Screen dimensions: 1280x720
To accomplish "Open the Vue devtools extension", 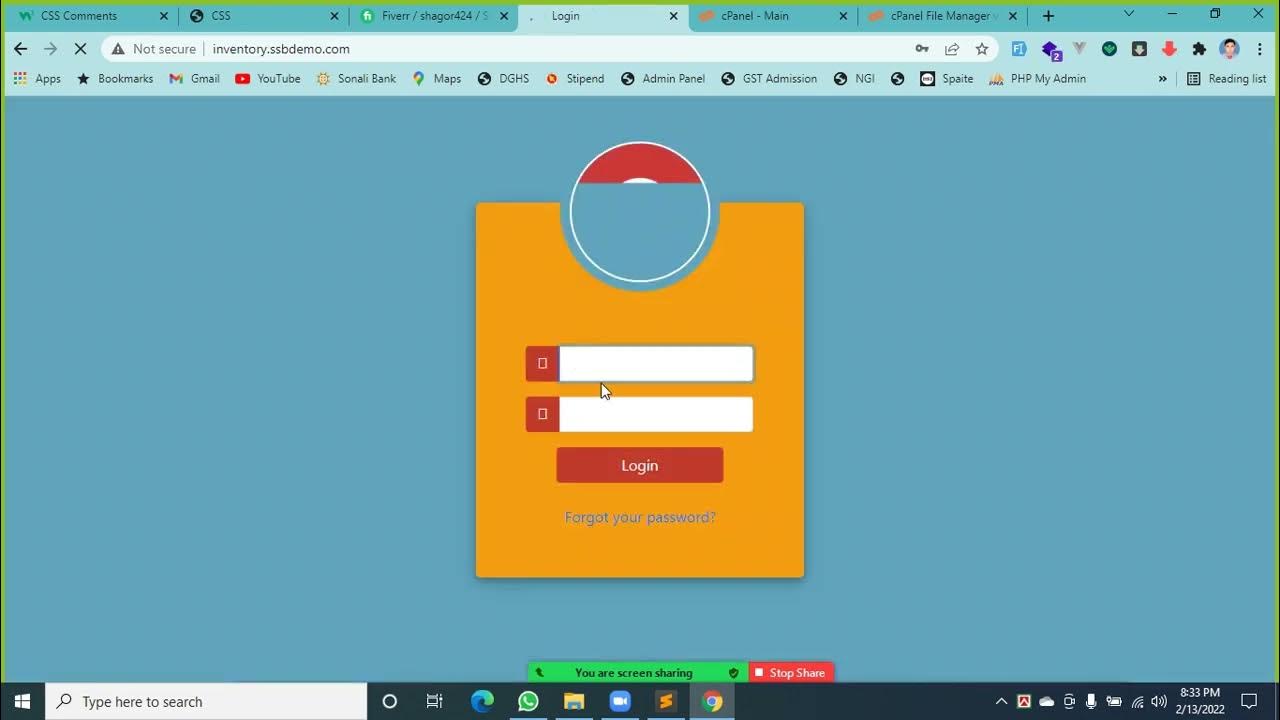I will (x=1079, y=49).
